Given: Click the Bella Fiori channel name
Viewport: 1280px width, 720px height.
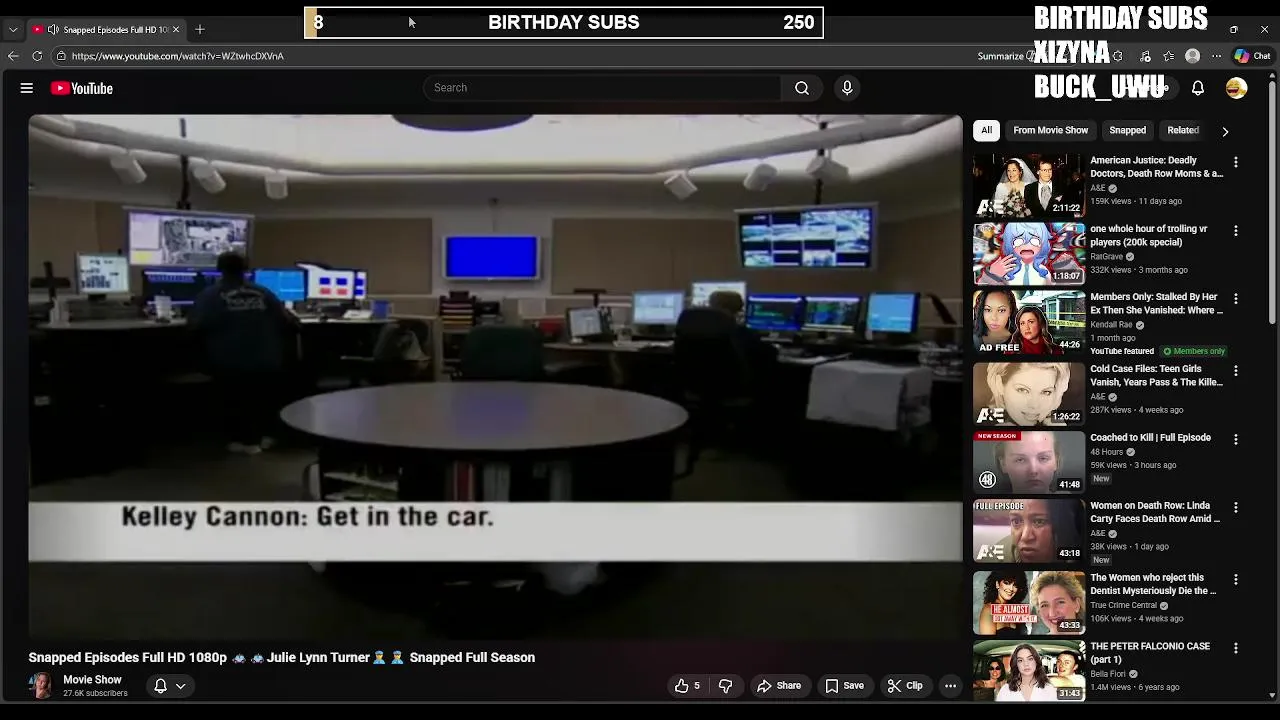Looking at the screenshot, I should tap(1108, 674).
